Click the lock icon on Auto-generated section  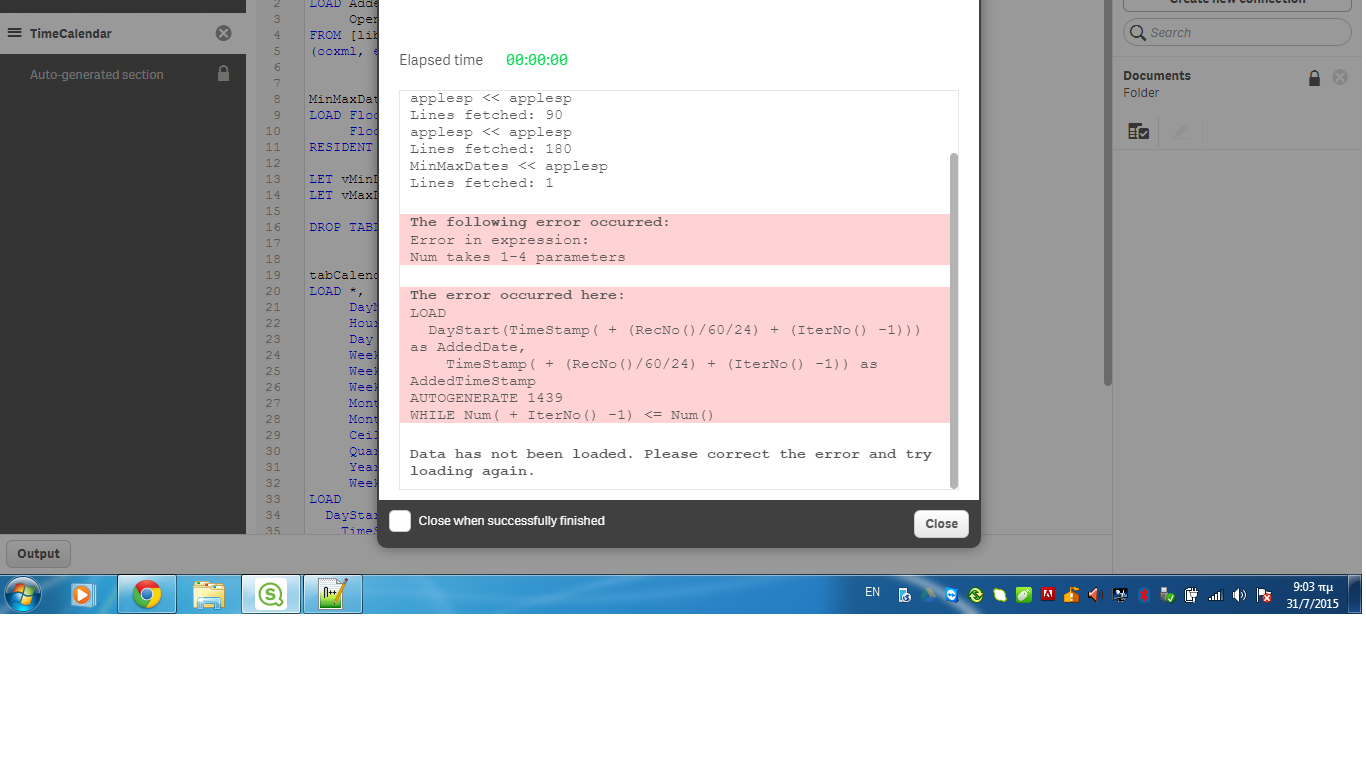[x=223, y=74]
